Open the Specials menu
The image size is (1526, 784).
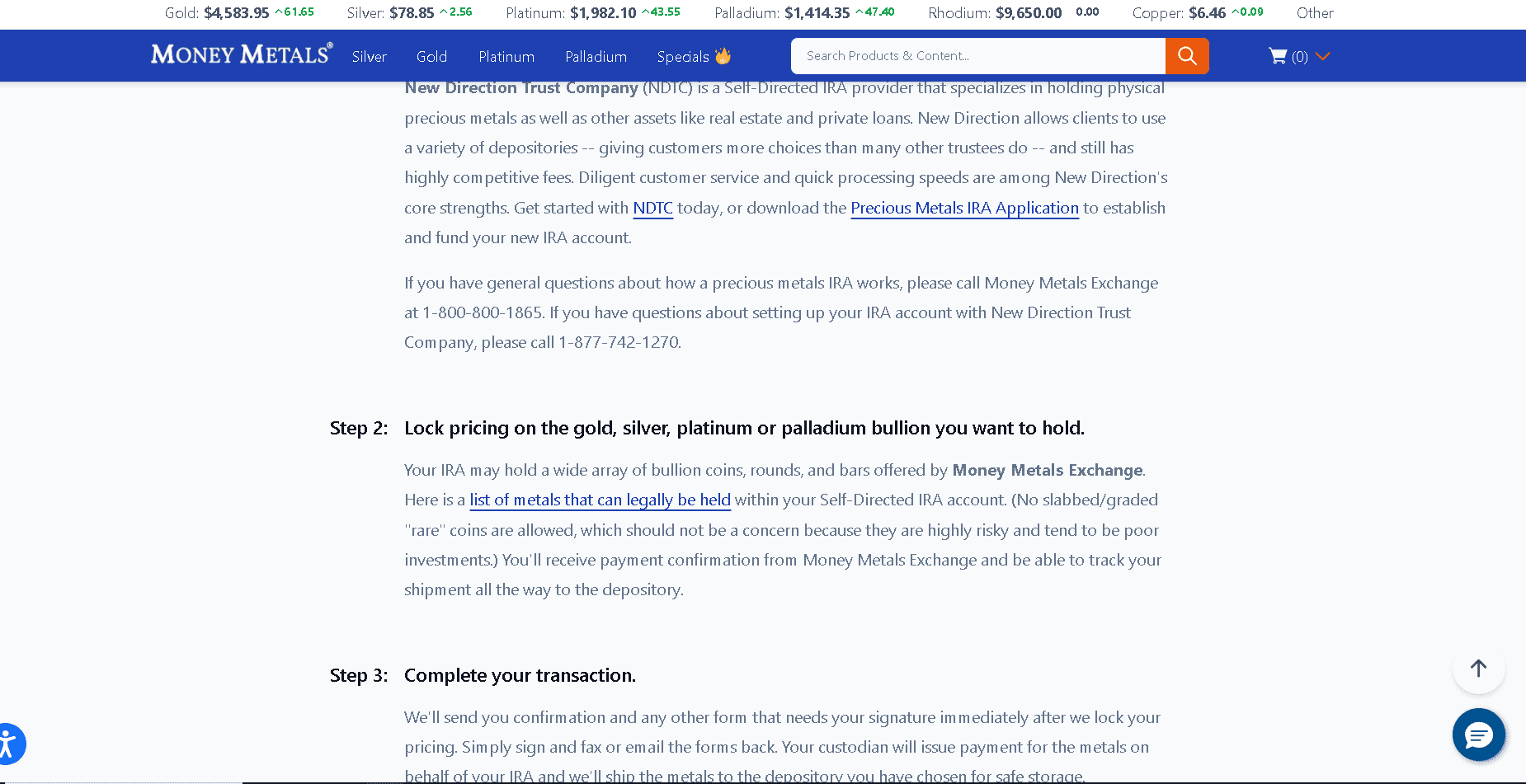coord(683,57)
